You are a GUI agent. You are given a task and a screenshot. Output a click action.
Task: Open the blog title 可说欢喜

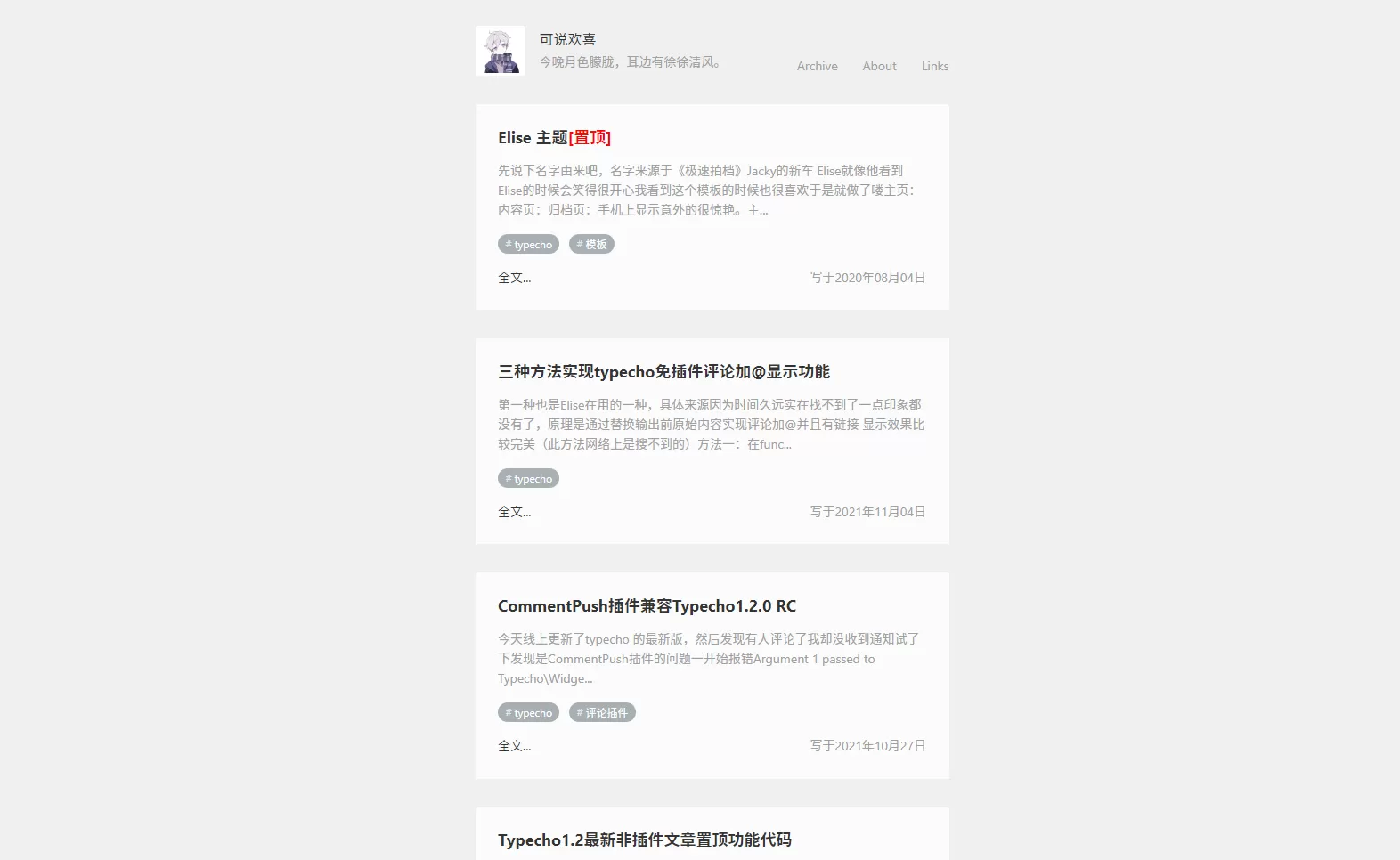567,39
